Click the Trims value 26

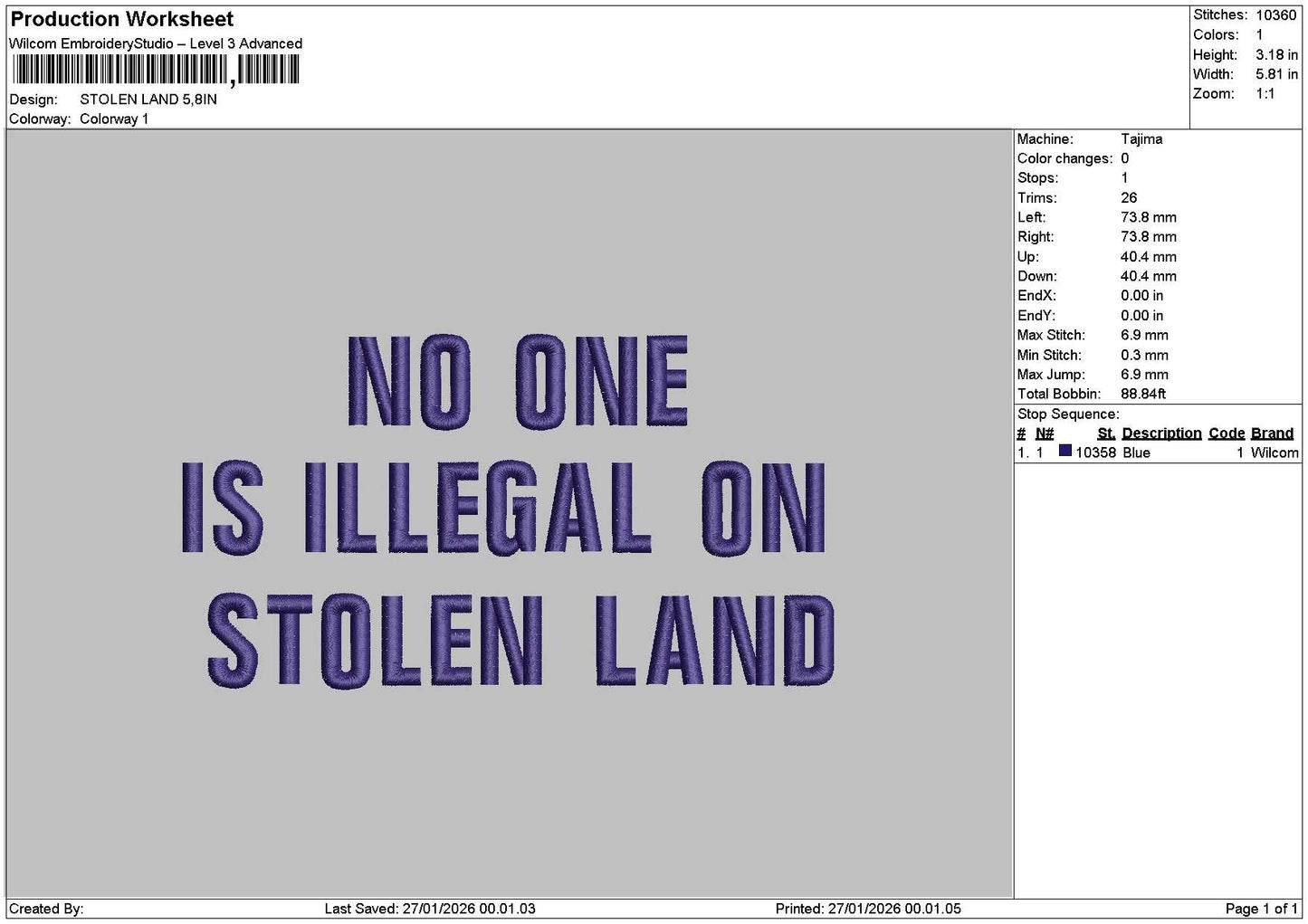1129,198
